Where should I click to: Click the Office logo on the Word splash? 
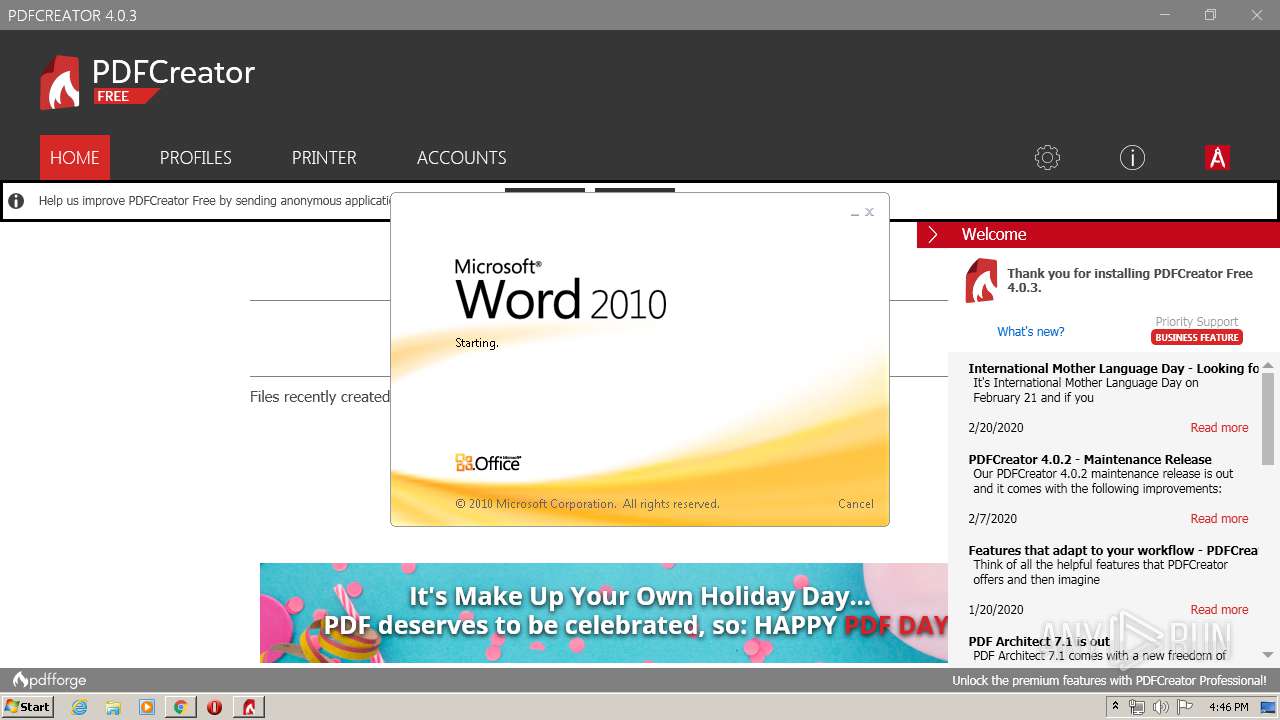[x=488, y=463]
